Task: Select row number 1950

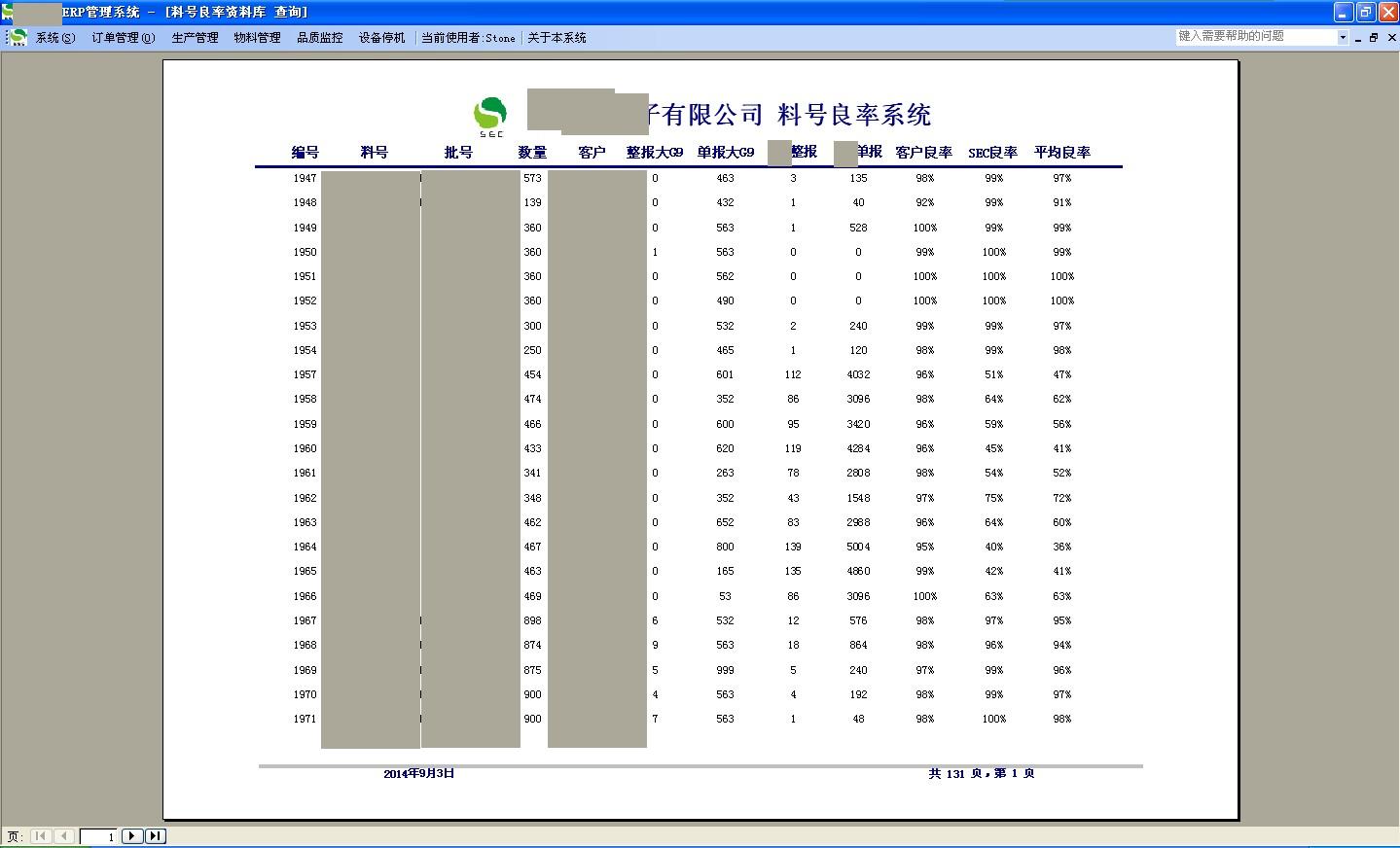Action: point(305,252)
